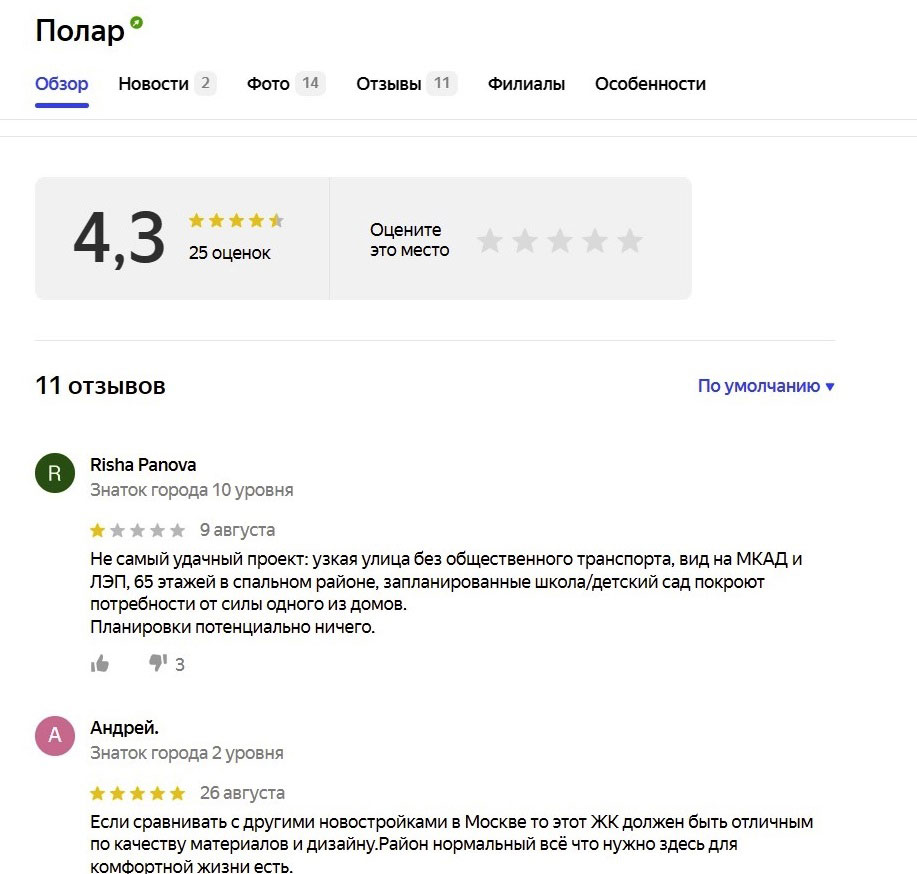The image size is (917, 874).
Task: Go to the Отзывы tab
Action: point(406,84)
